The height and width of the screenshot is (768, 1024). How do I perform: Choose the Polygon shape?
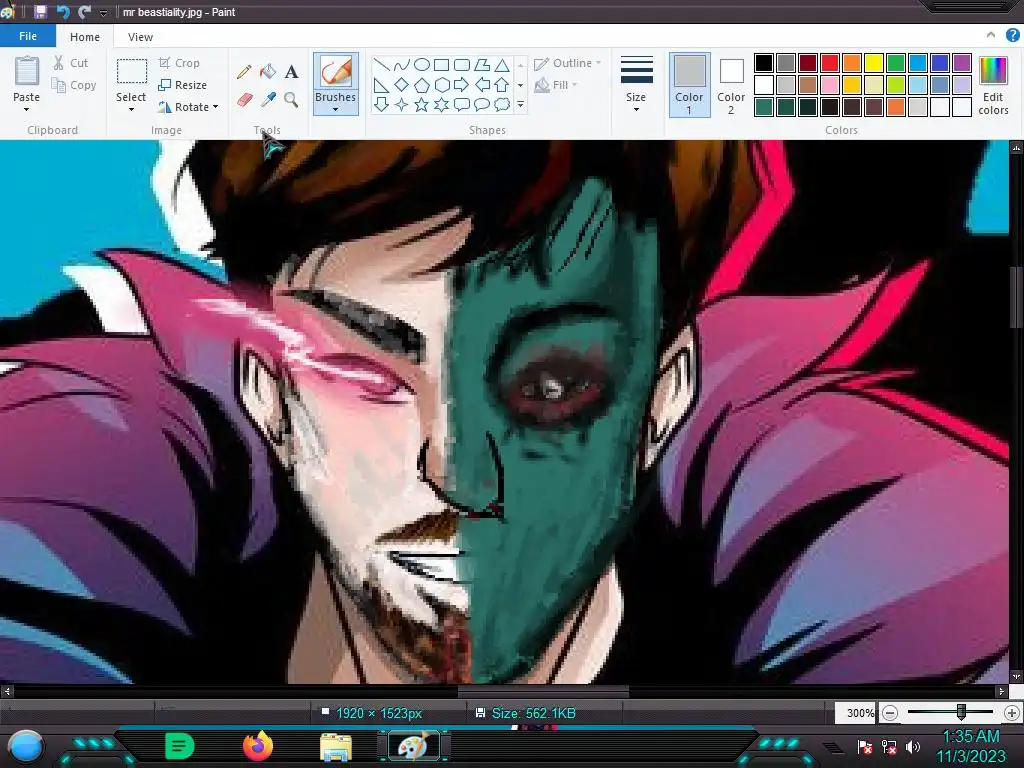482,65
